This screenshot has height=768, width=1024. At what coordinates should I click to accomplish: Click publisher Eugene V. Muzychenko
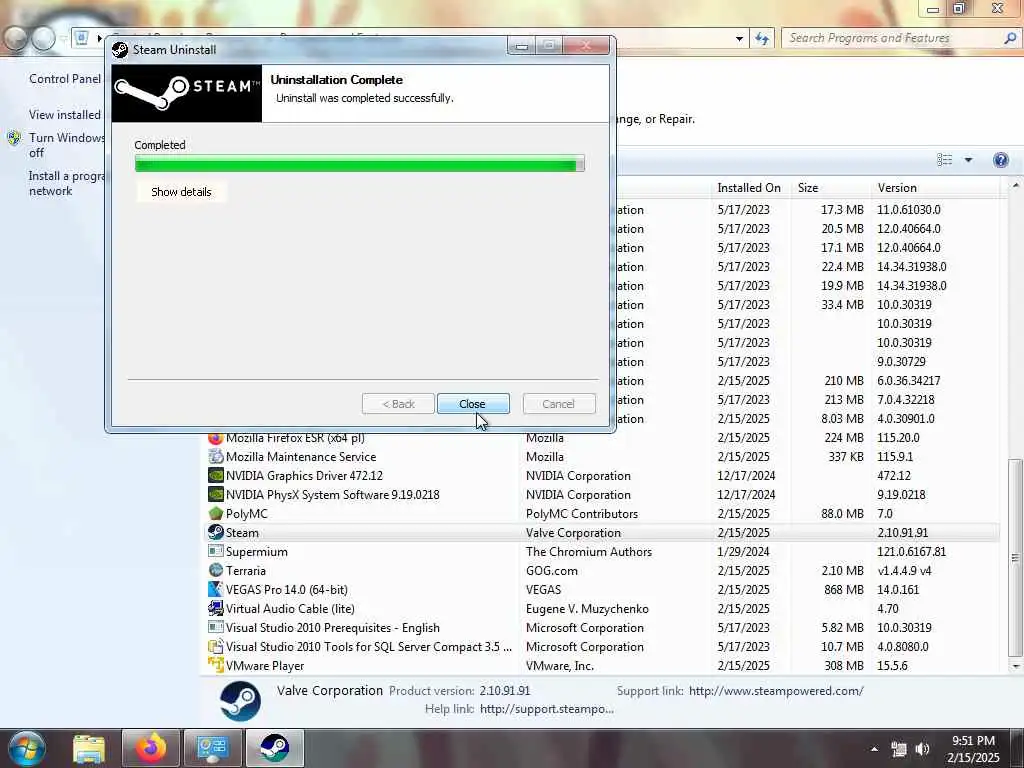[587, 609]
